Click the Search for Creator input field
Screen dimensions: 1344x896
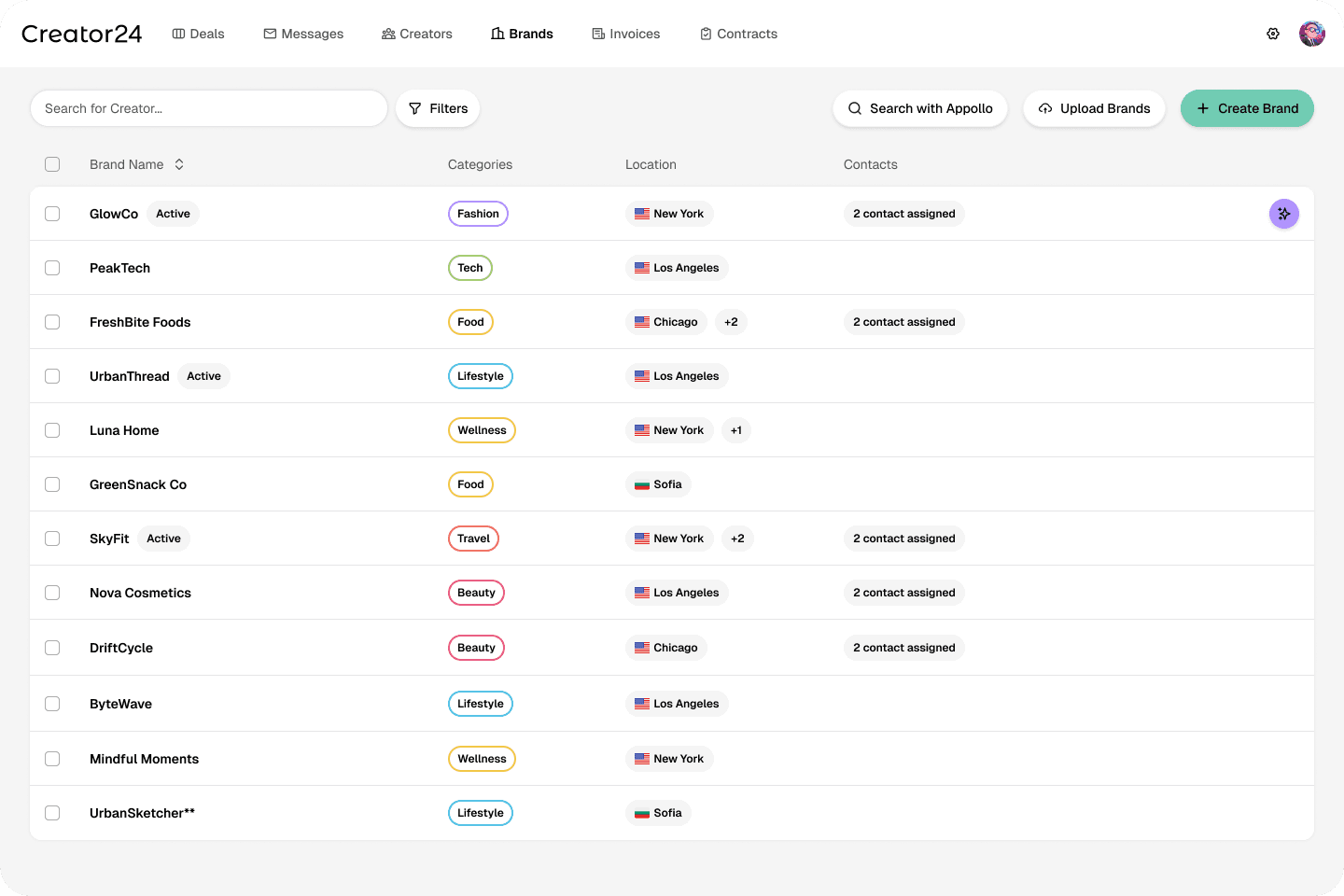(209, 108)
